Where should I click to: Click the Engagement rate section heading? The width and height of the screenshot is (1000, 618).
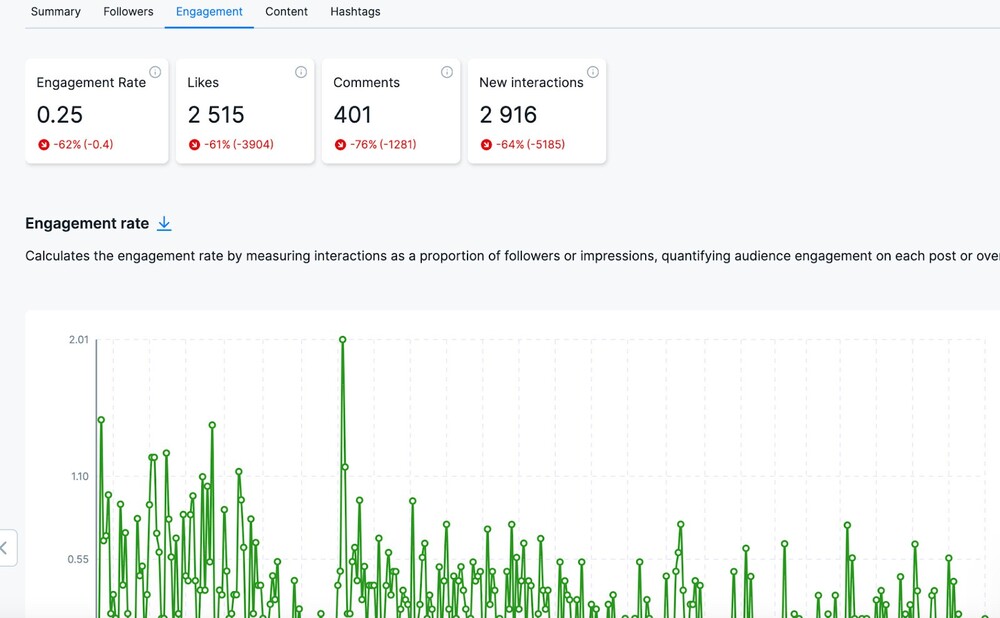(87, 223)
